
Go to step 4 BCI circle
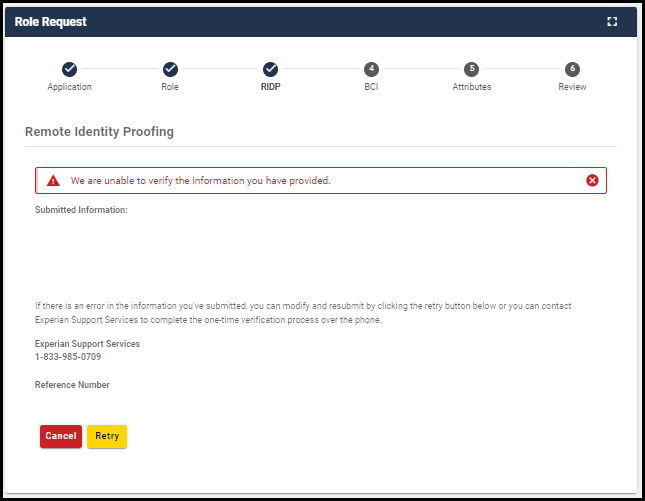[371, 69]
